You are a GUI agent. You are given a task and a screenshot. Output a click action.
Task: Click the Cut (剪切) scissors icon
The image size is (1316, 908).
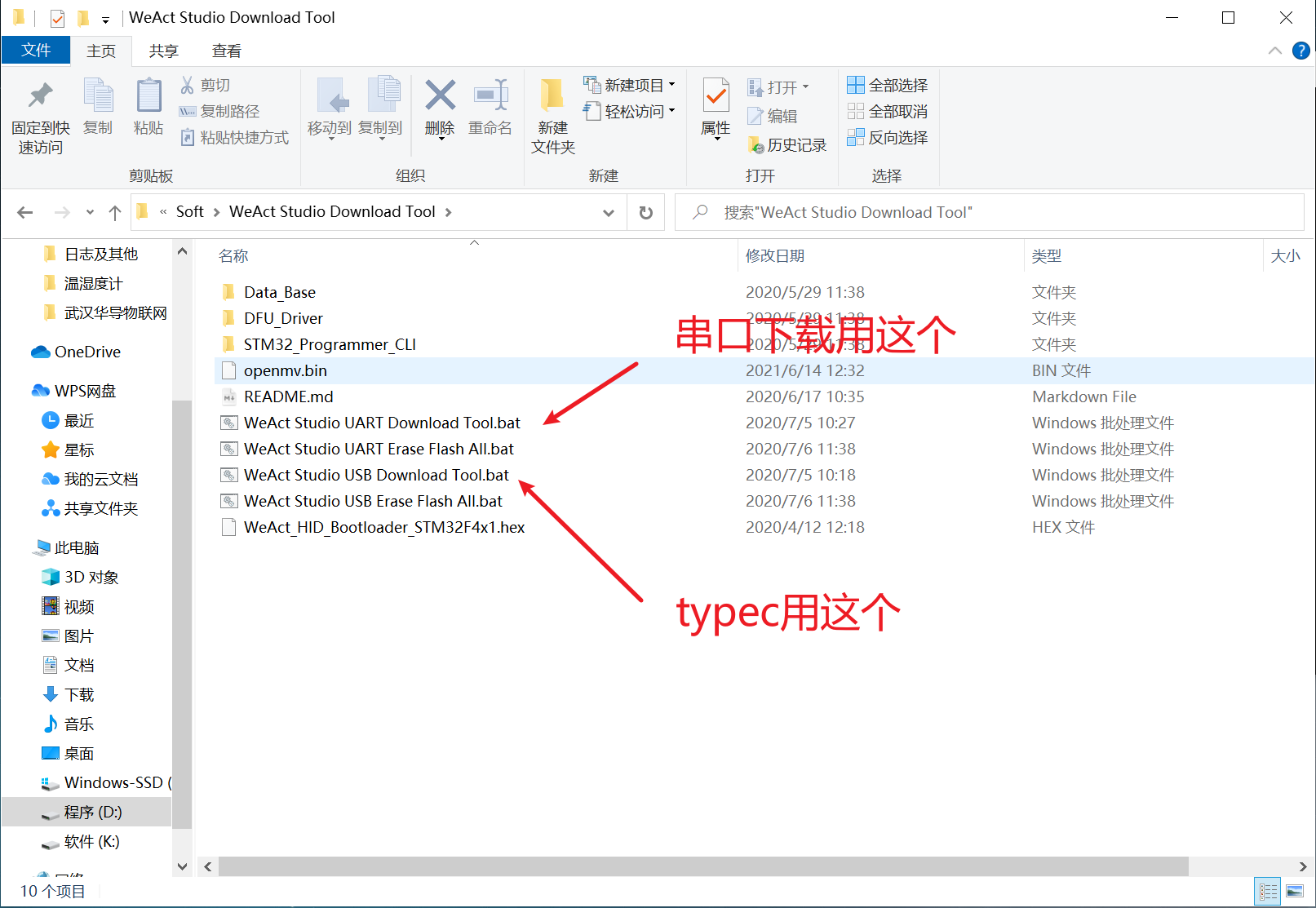[188, 85]
